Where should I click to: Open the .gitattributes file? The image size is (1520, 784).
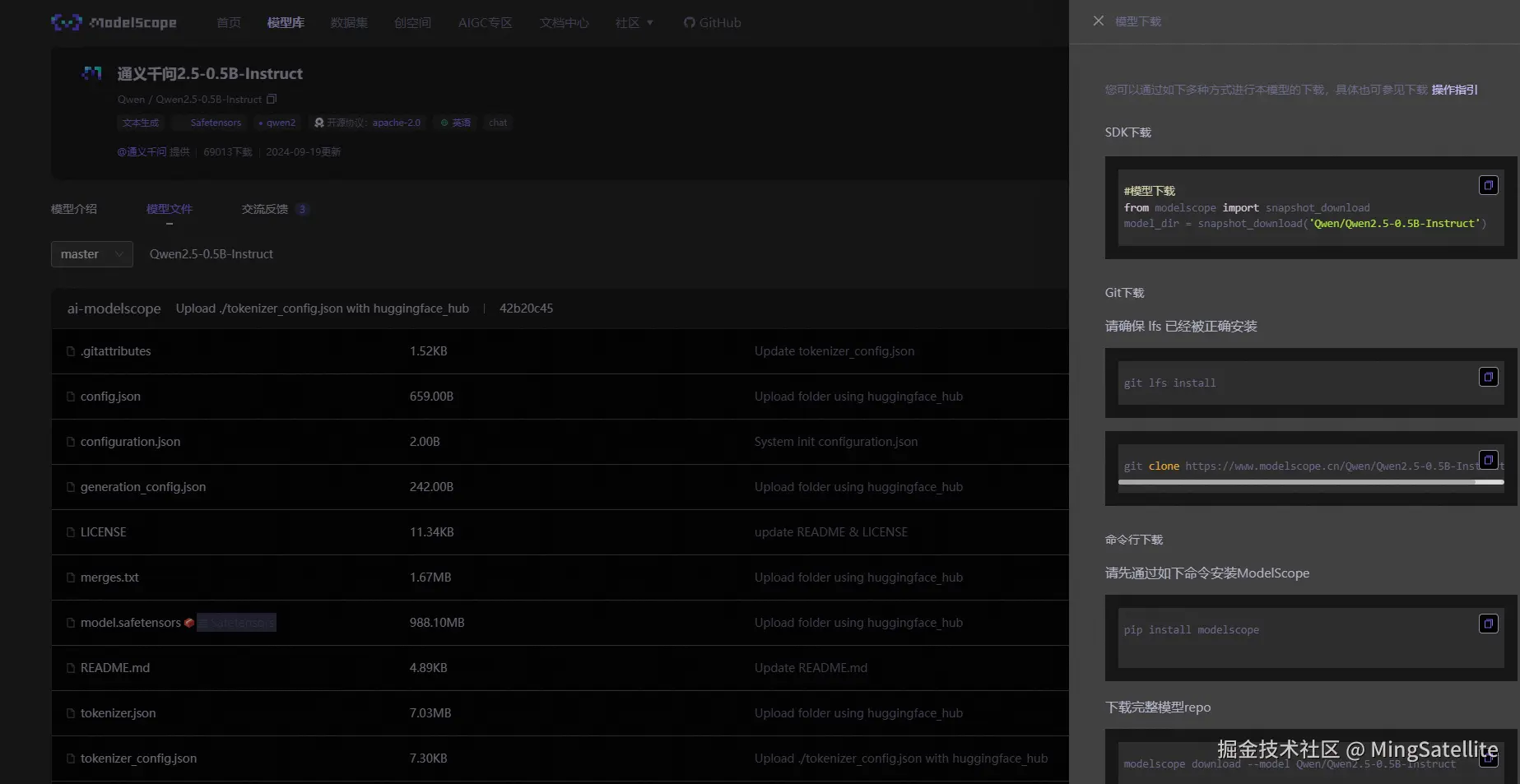pyautogui.click(x=116, y=351)
